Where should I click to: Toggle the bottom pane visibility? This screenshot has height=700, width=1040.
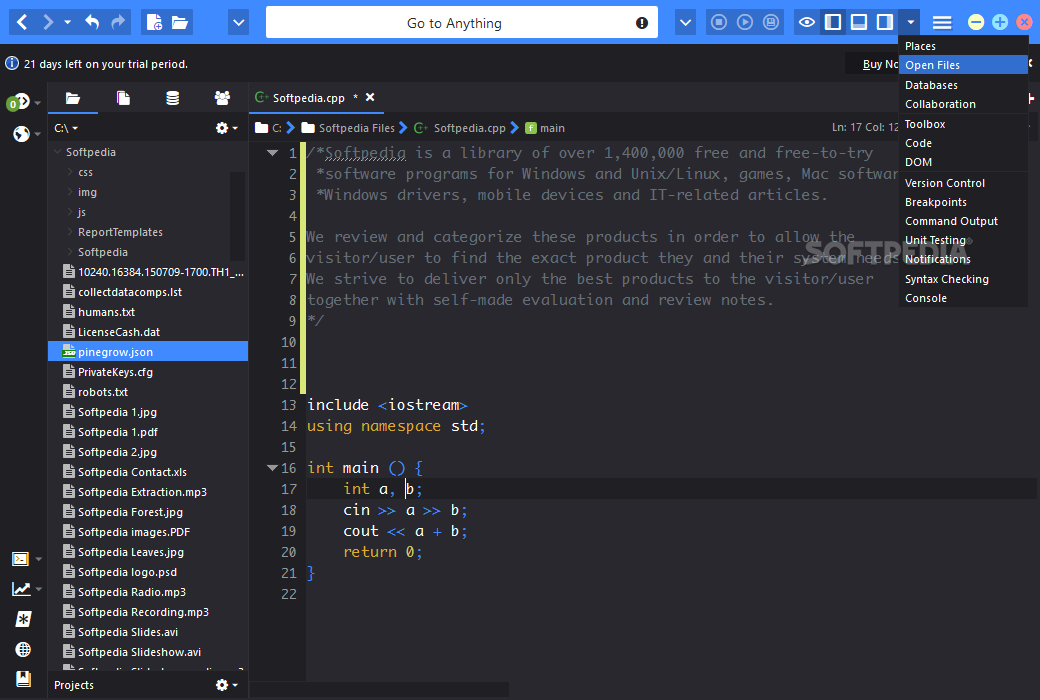click(859, 23)
